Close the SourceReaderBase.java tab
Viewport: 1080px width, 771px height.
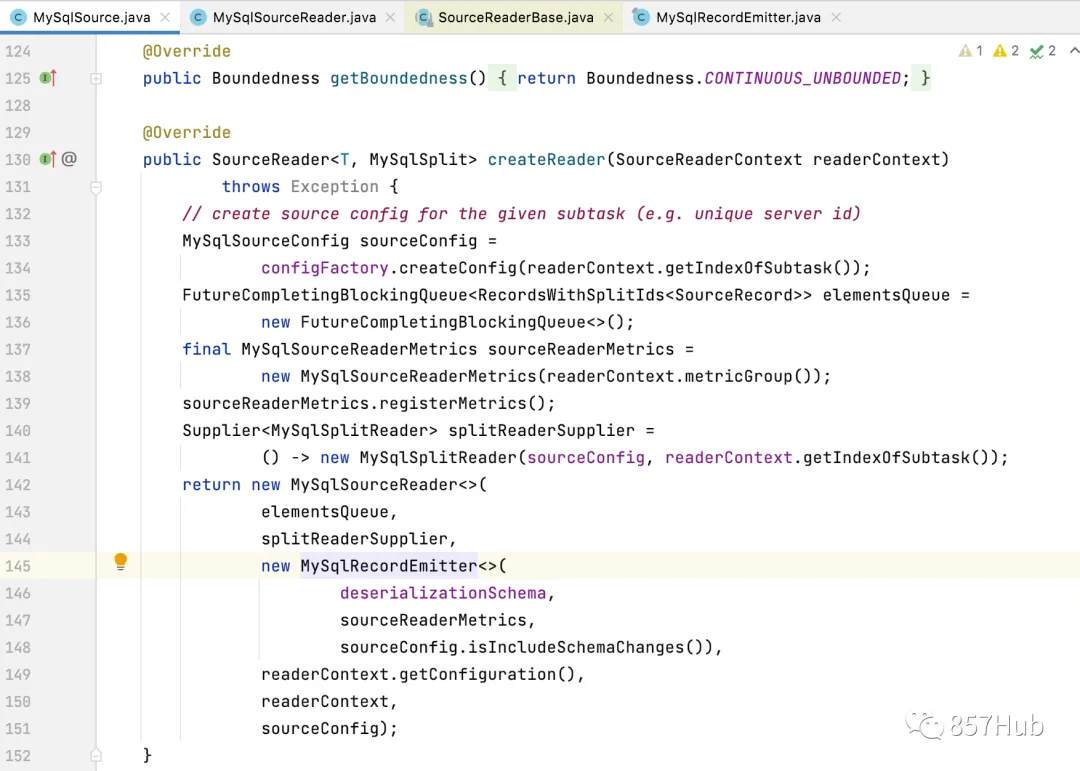(x=608, y=17)
